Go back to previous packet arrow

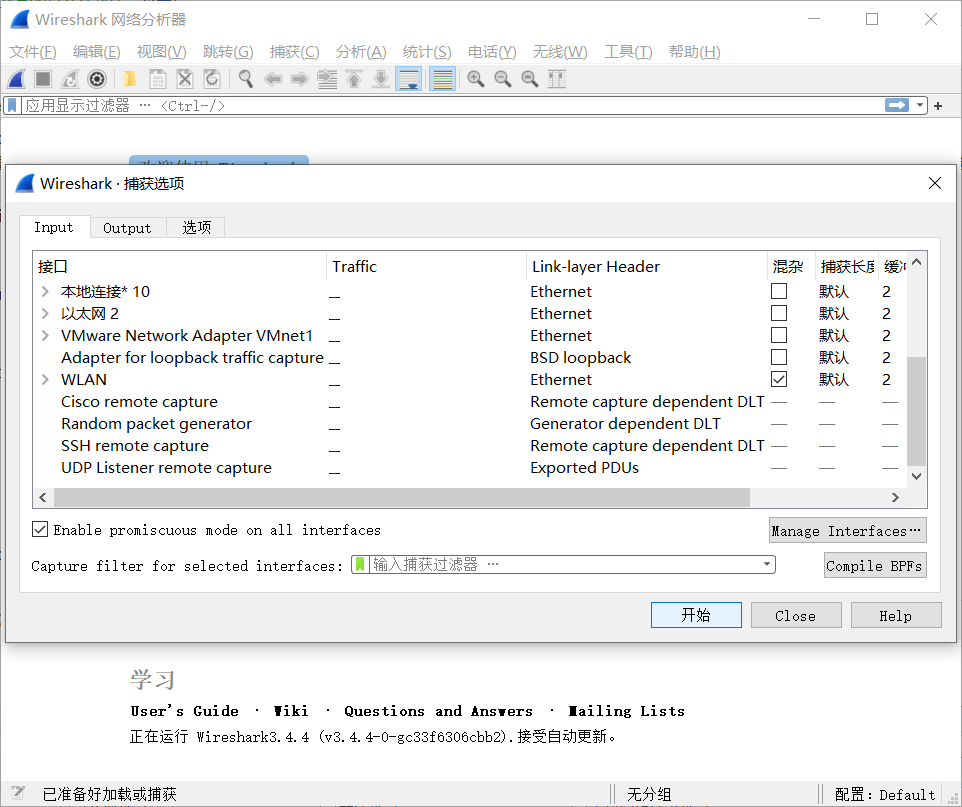click(272, 79)
